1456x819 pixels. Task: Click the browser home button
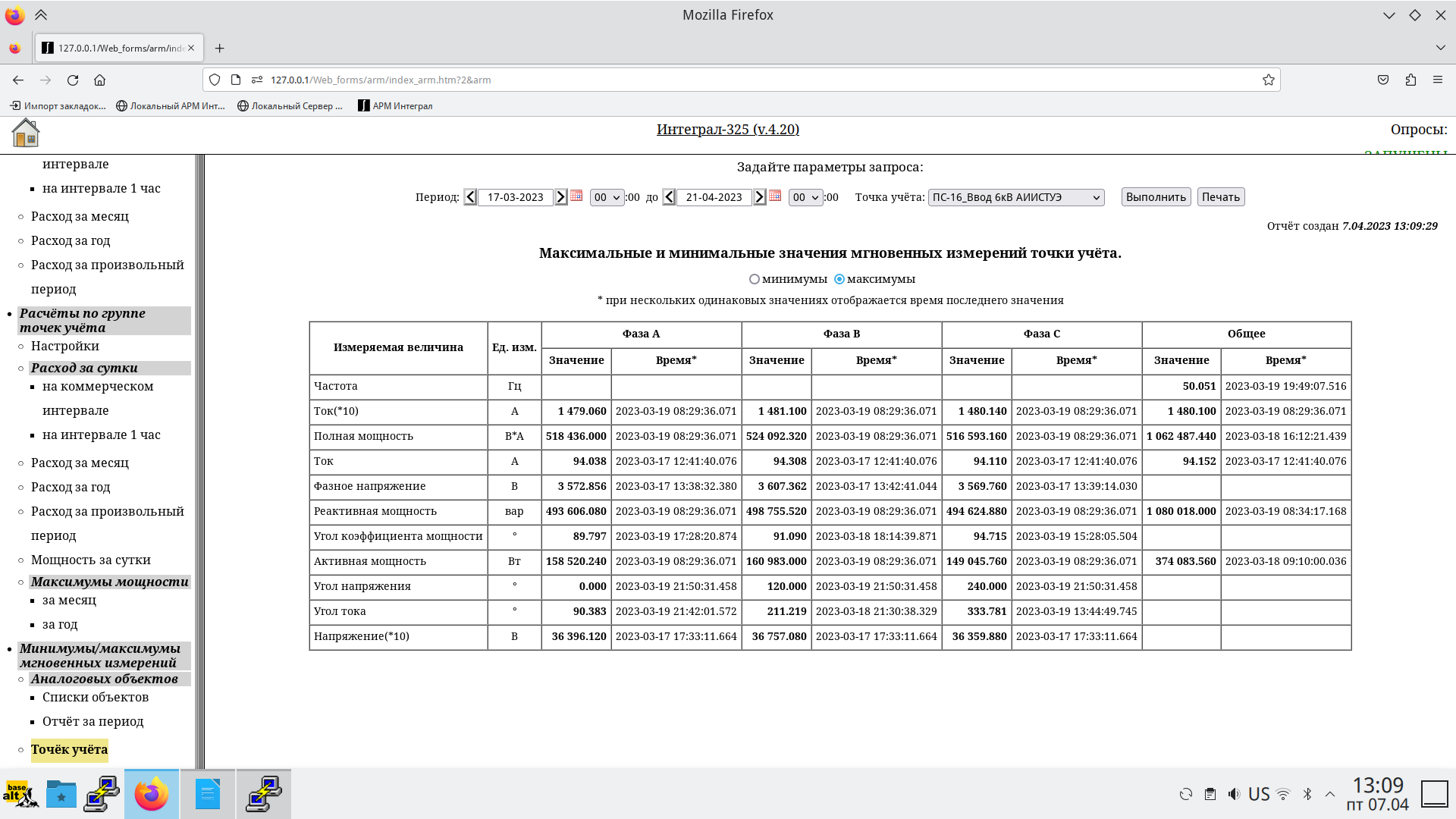[x=99, y=80]
